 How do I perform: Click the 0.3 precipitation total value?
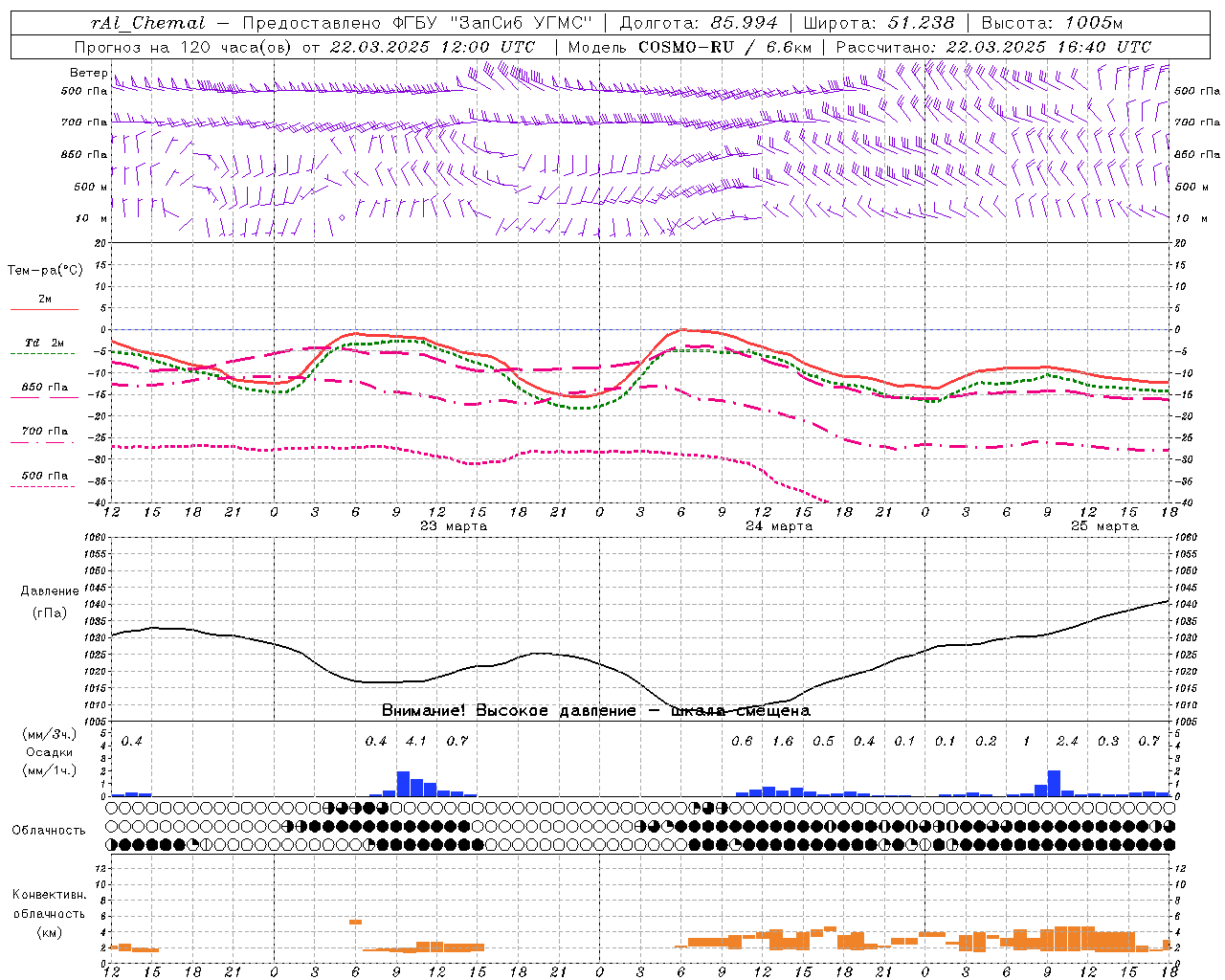coord(1108,741)
